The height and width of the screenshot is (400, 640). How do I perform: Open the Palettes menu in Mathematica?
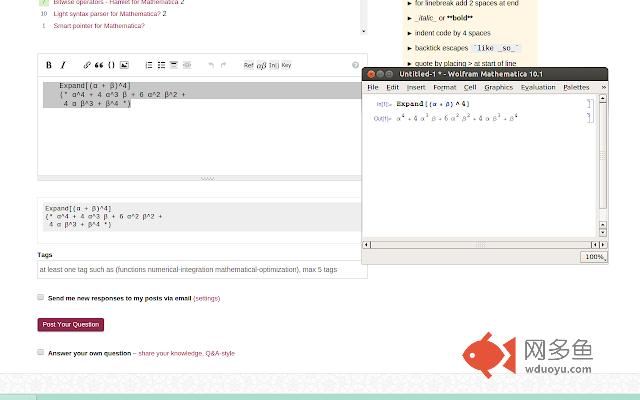tap(576, 87)
